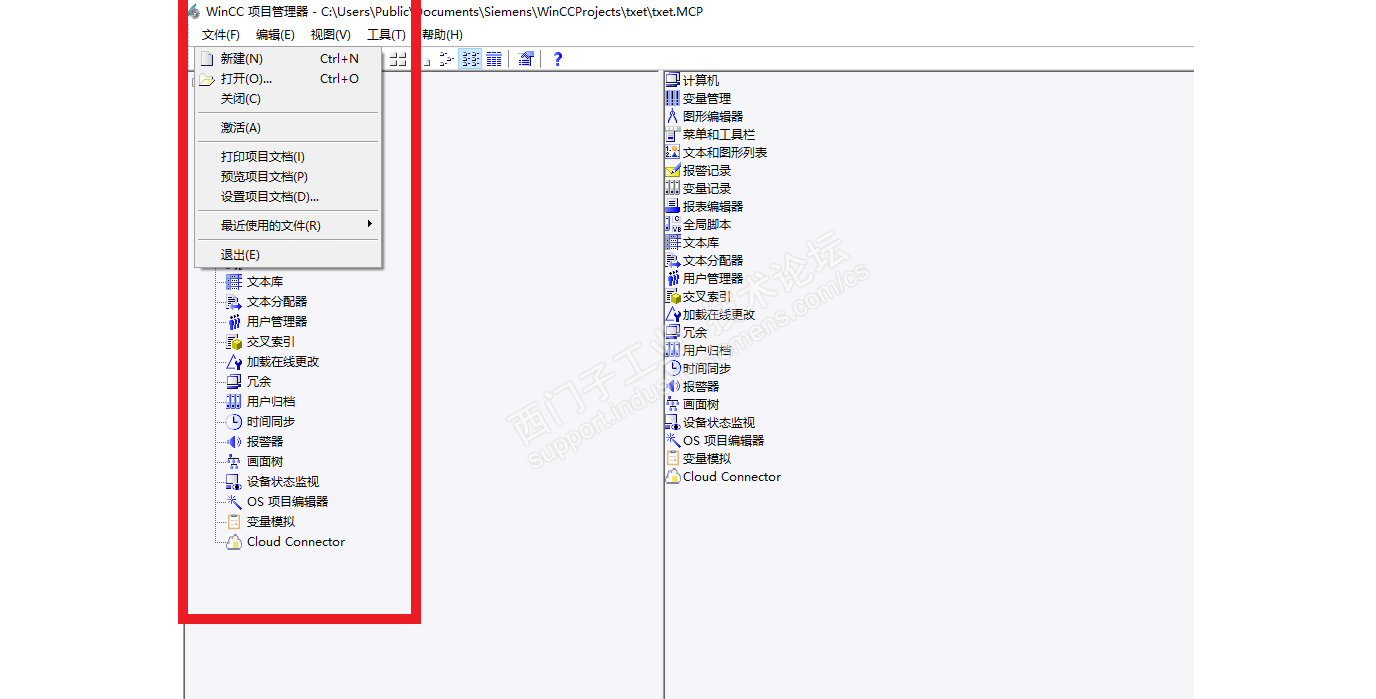Click 报警记录 icon in the right pane
Viewport: 1376px width, 699px height.
pyautogui.click(x=673, y=170)
